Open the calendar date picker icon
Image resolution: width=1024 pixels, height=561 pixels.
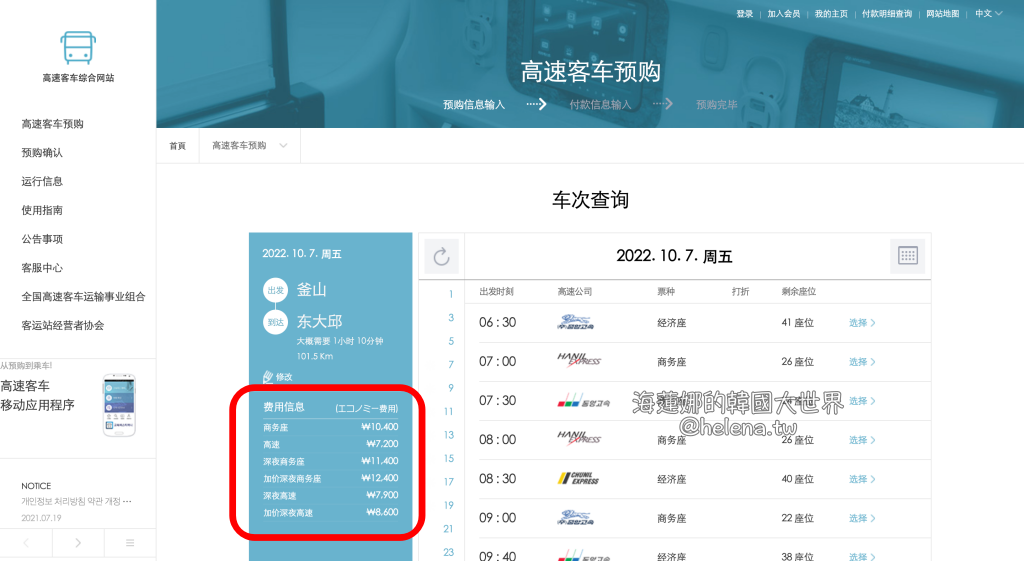click(x=907, y=256)
